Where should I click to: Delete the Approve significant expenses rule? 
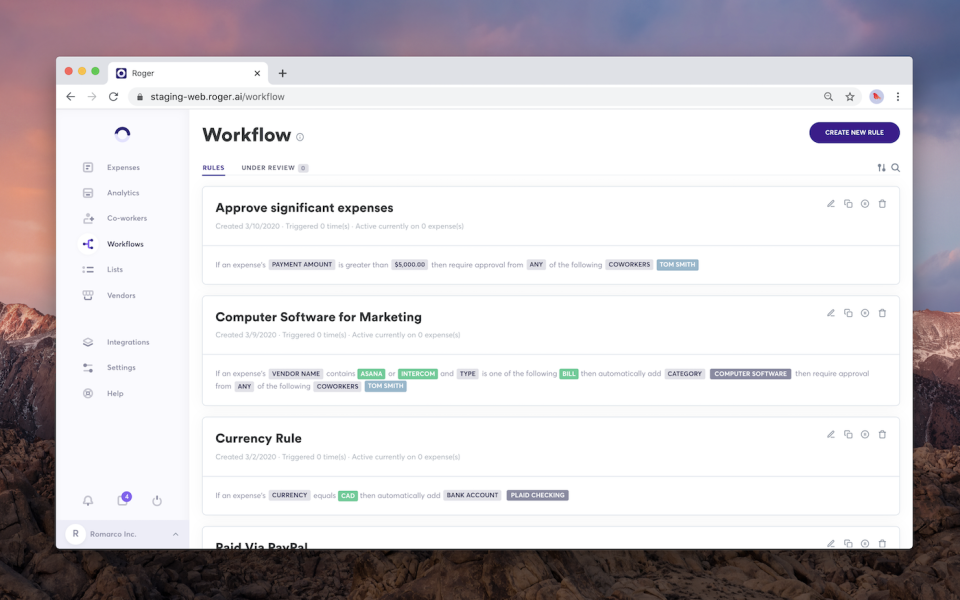pyautogui.click(x=882, y=204)
